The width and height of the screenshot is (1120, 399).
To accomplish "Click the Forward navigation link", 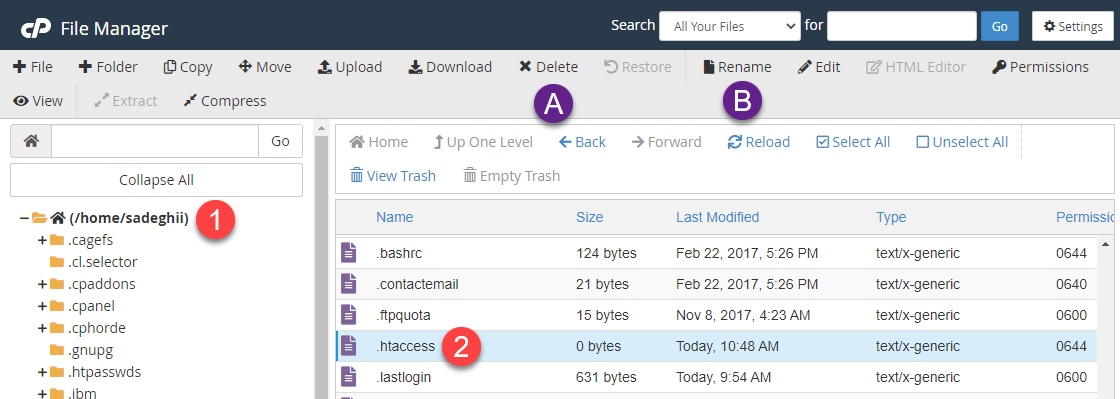I will coord(666,142).
